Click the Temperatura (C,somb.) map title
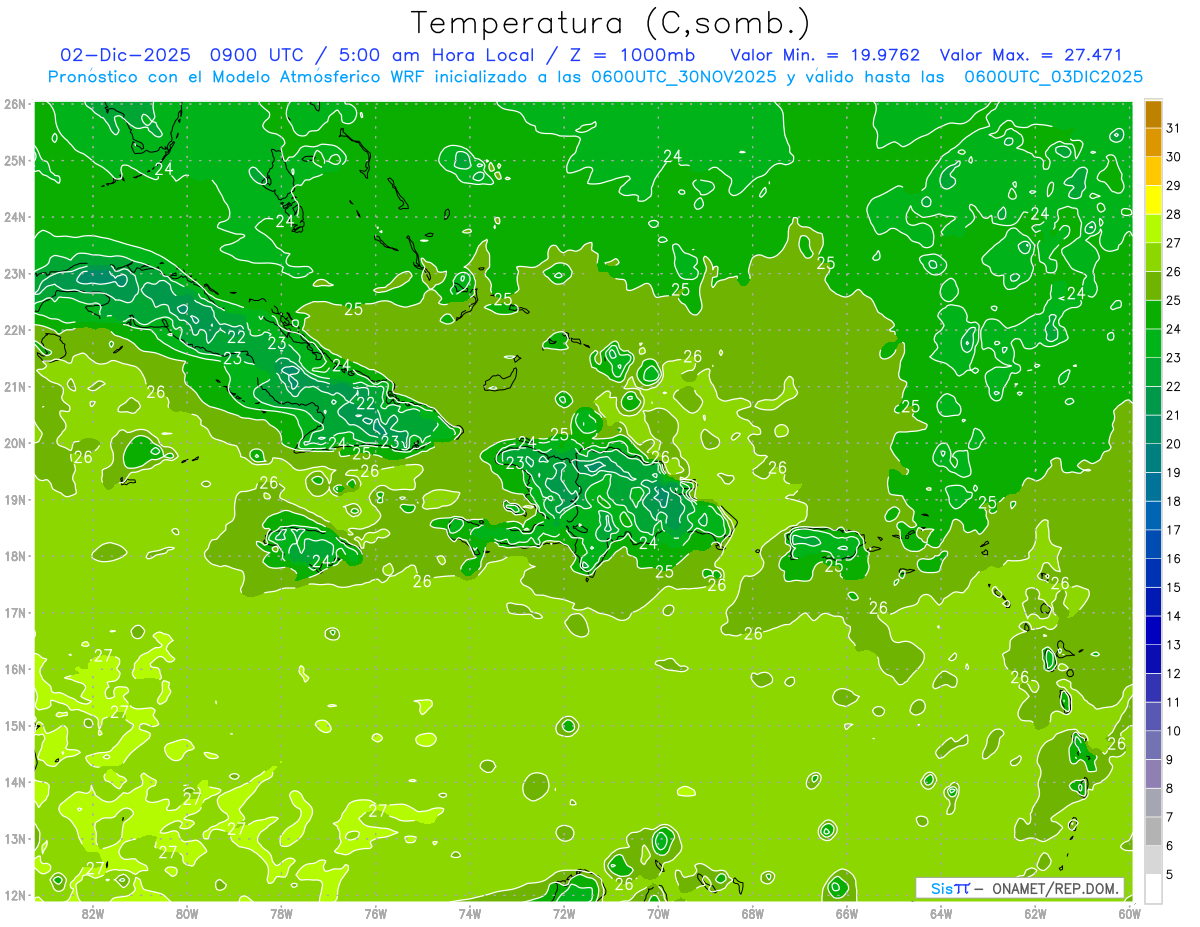This screenshot has height=927, width=1200. coord(611,23)
